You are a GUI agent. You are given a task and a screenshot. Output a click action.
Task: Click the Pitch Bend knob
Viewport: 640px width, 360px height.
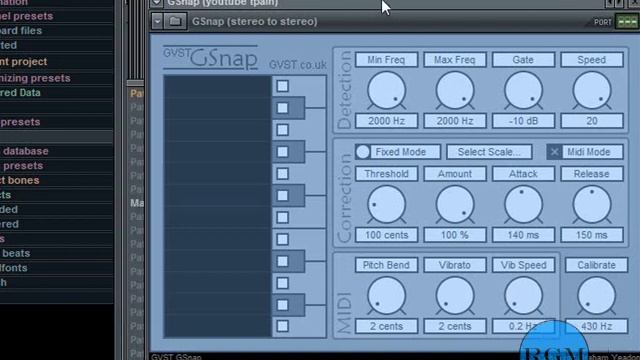click(386, 296)
